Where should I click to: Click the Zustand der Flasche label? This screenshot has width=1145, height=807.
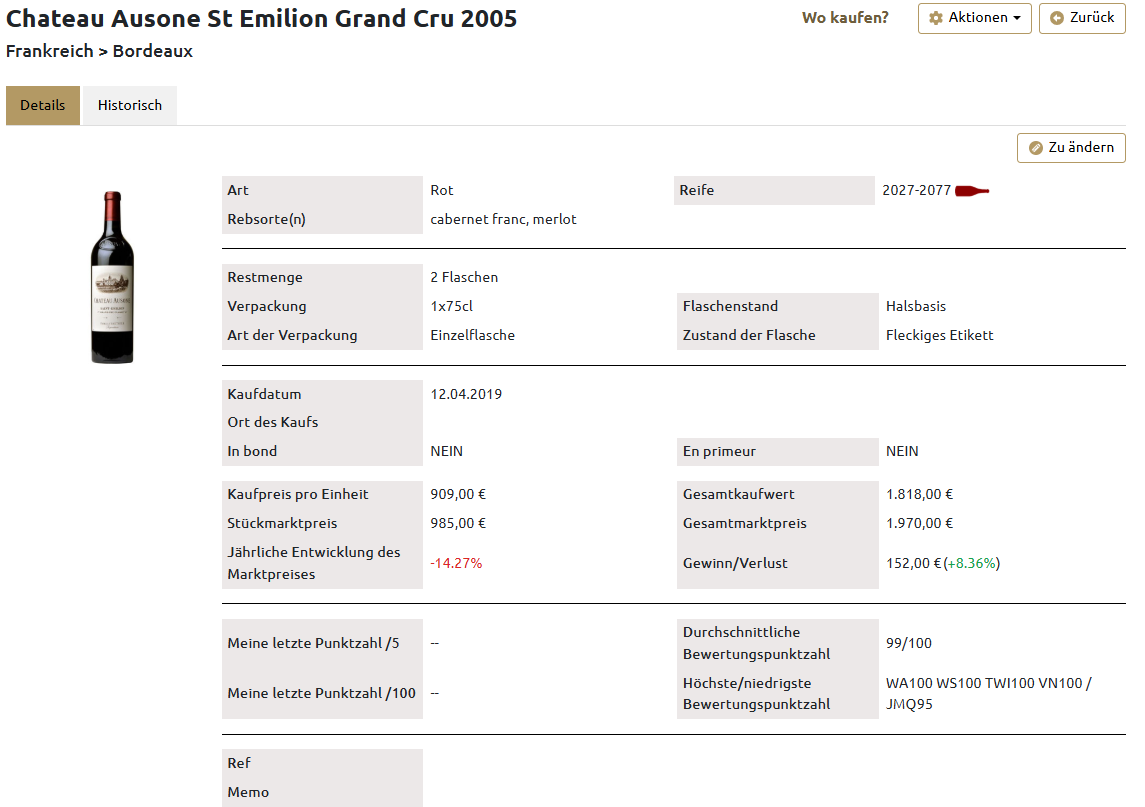click(749, 335)
